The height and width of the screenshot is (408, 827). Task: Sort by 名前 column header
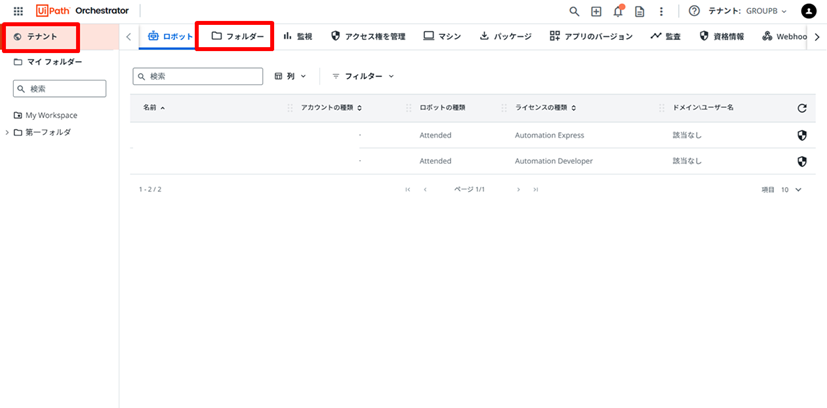click(153, 108)
